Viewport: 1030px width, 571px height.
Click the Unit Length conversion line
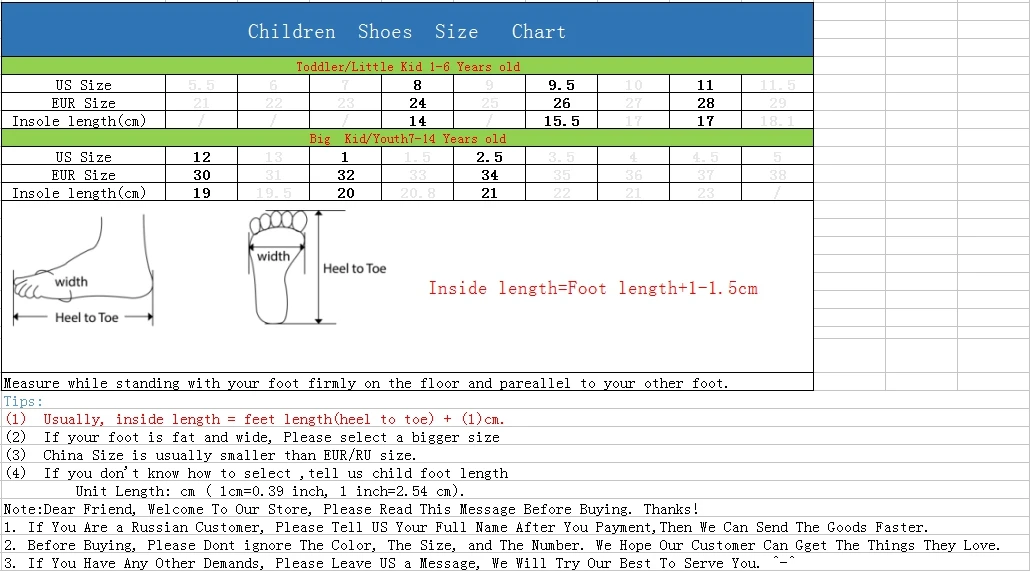[x=270, y=491]
